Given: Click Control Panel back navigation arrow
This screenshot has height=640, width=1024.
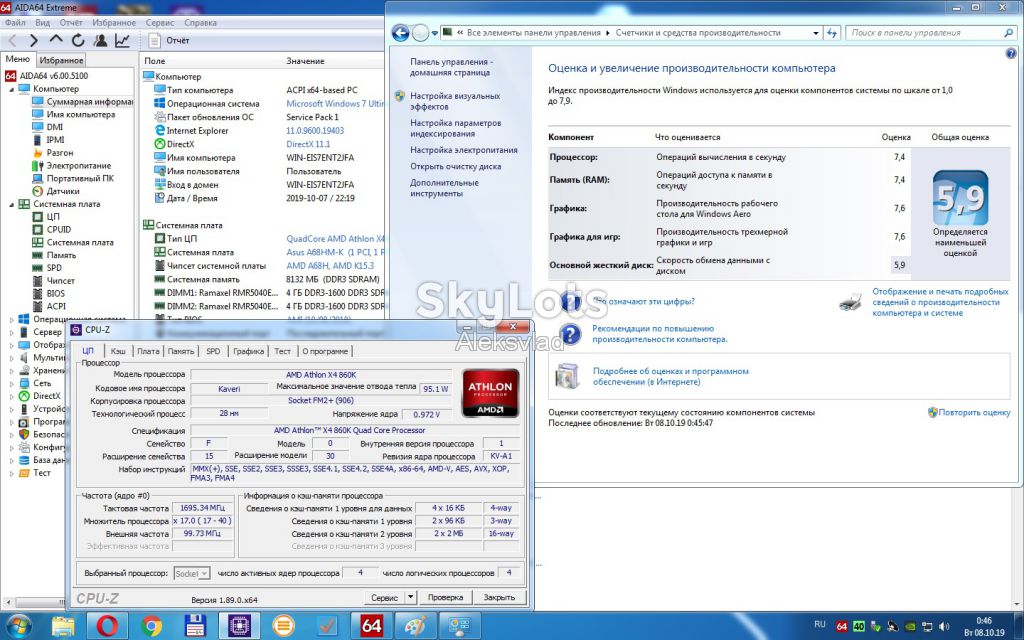Looking at the screenshot, I should (400, 33).
